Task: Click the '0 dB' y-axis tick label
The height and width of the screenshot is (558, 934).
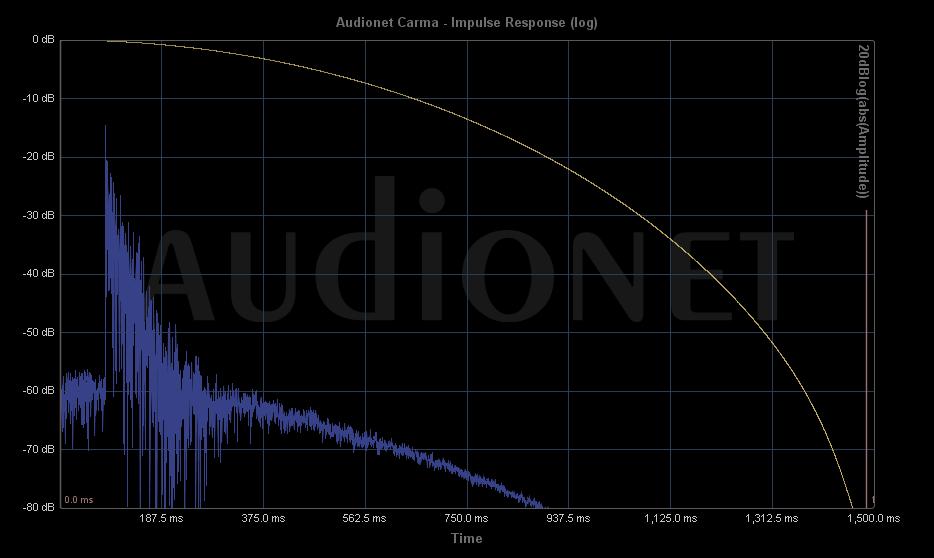Action: (42, 40)
